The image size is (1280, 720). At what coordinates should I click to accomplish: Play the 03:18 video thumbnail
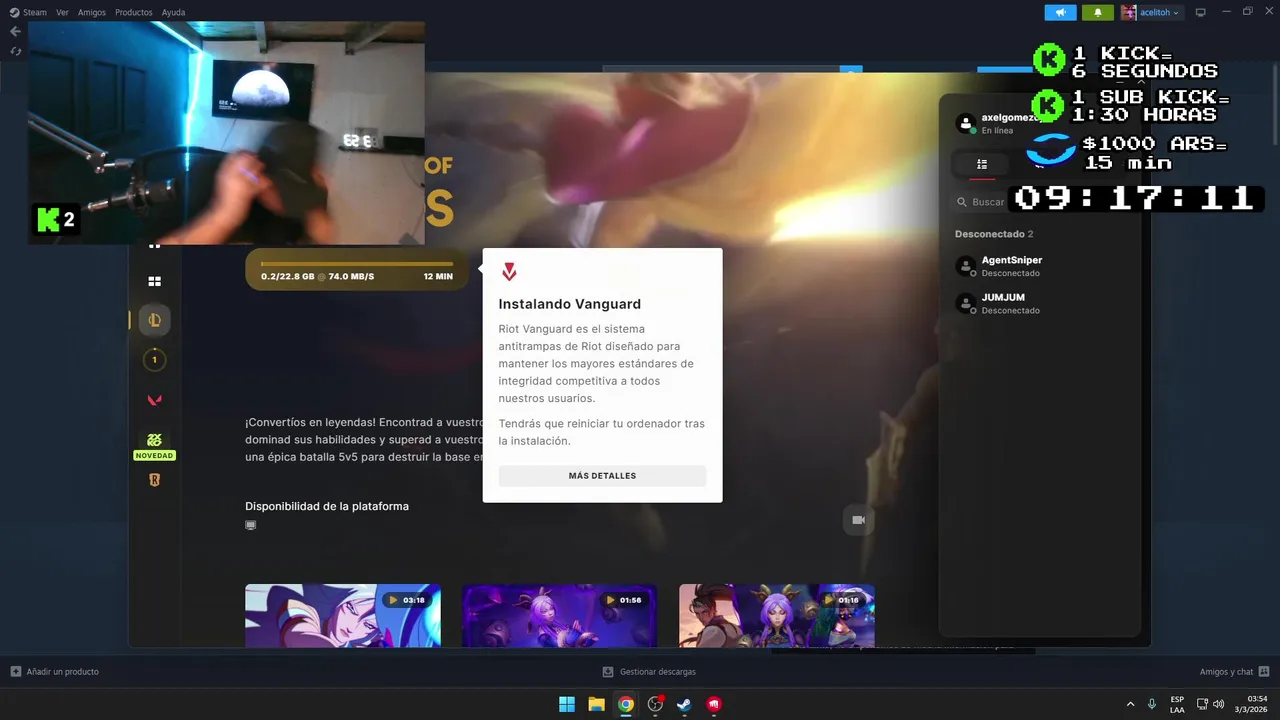343,615
